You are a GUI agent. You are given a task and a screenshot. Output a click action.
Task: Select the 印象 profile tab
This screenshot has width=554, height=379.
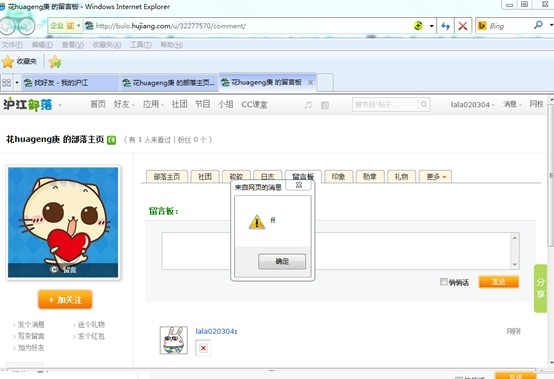coord(338,176)
